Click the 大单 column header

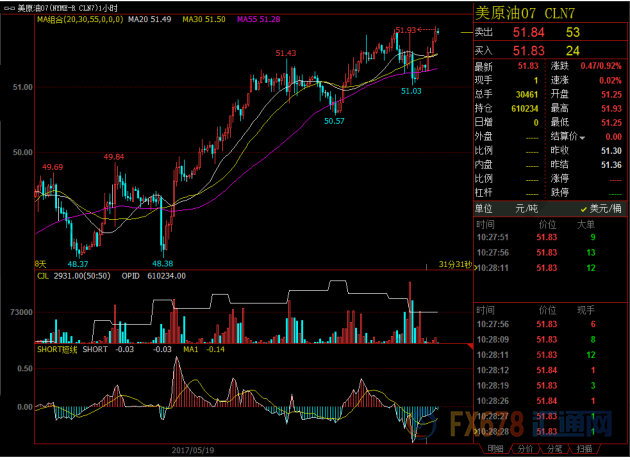(586, 225)
